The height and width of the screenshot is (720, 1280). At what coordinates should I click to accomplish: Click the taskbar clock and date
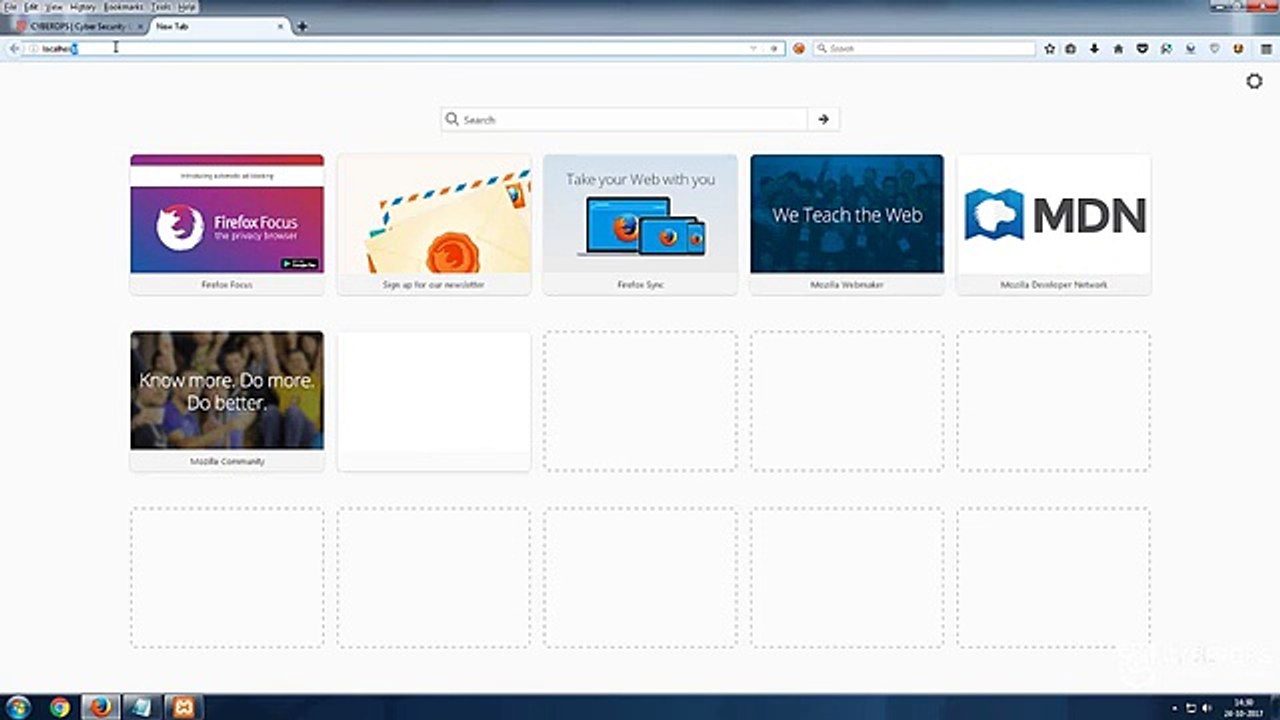(x=1243, y=708)
